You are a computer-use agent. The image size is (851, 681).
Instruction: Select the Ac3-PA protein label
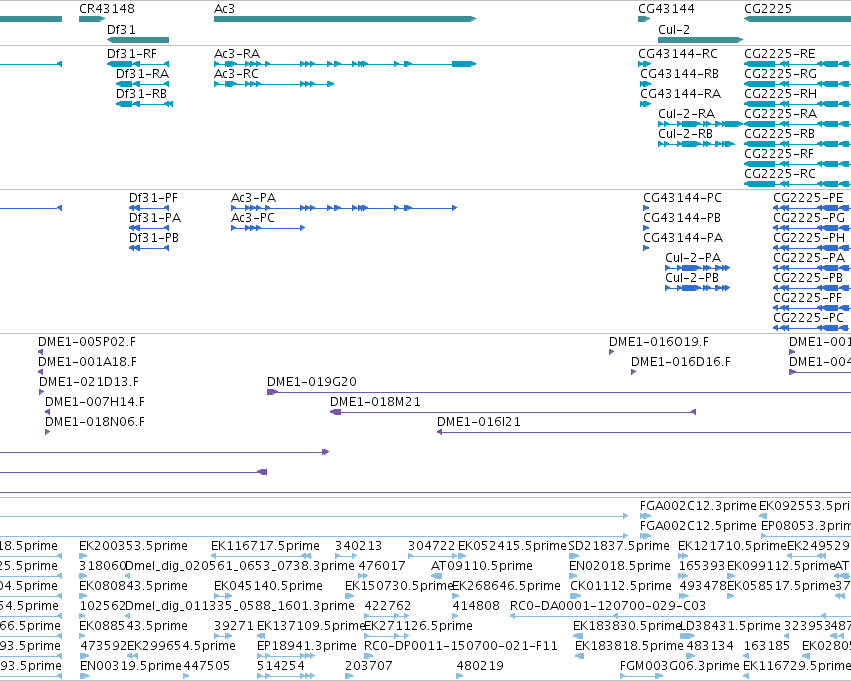pos(253,198)
